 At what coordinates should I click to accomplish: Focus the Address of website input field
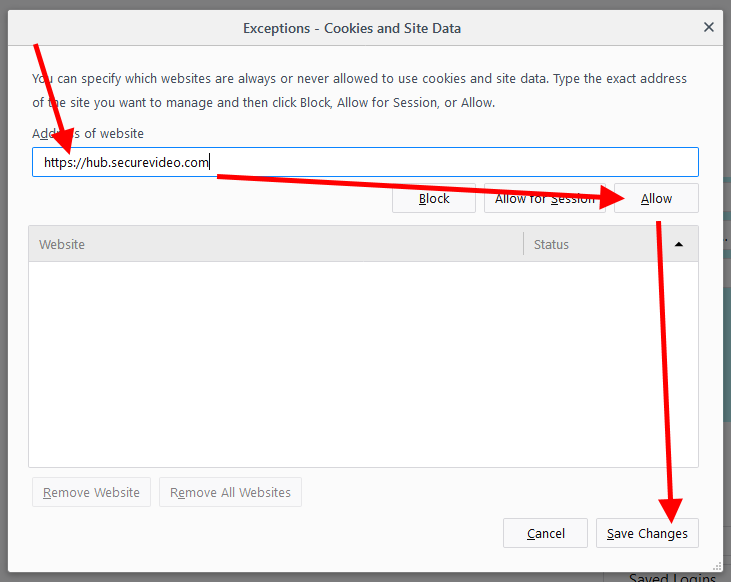450,162
